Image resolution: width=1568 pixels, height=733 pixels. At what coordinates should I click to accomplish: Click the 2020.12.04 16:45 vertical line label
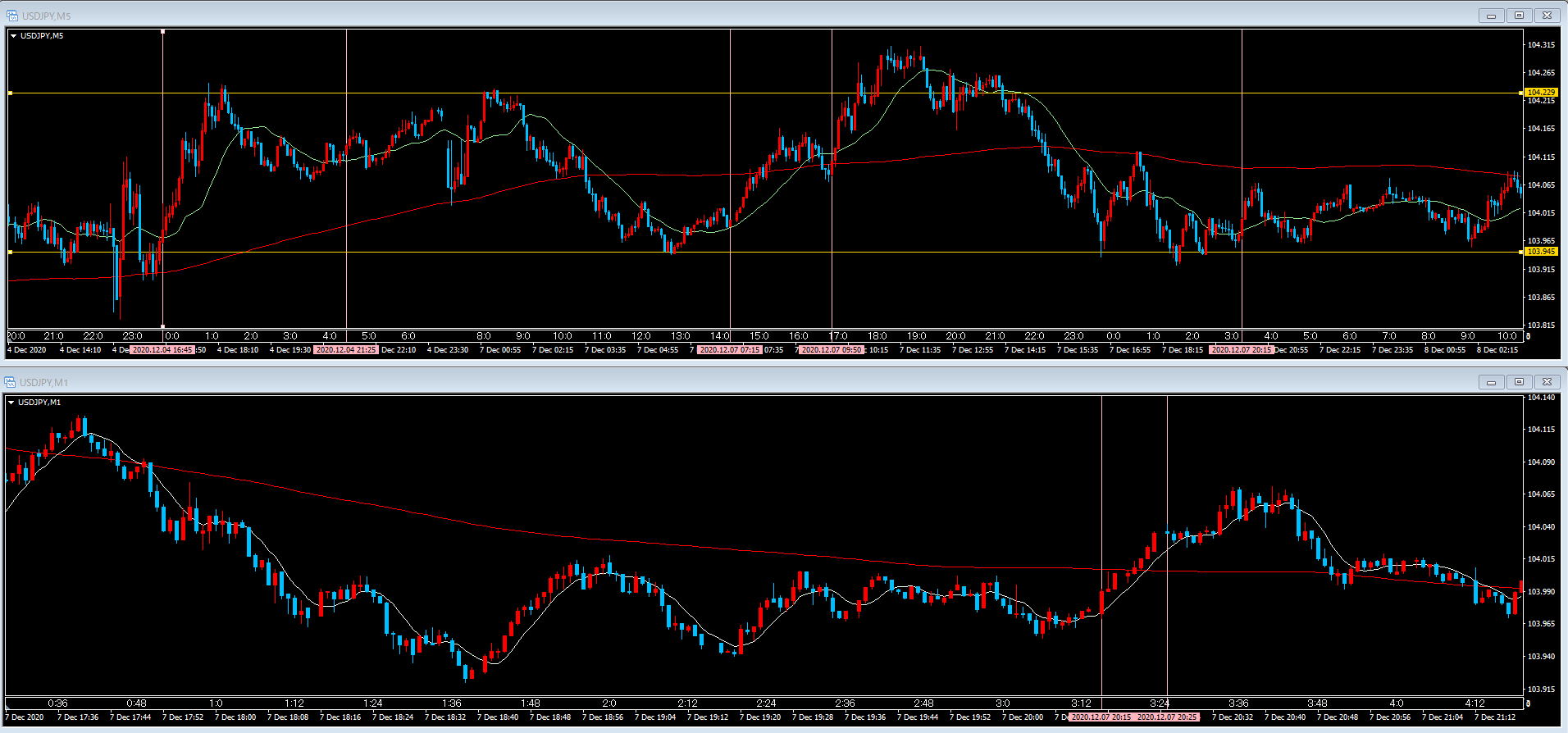162,350
